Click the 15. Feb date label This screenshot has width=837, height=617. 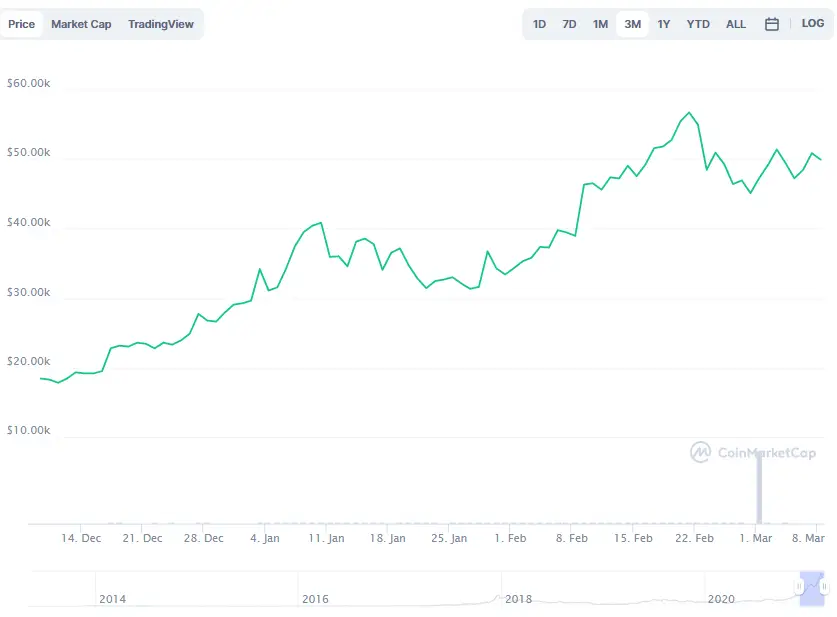pos(633,538)
